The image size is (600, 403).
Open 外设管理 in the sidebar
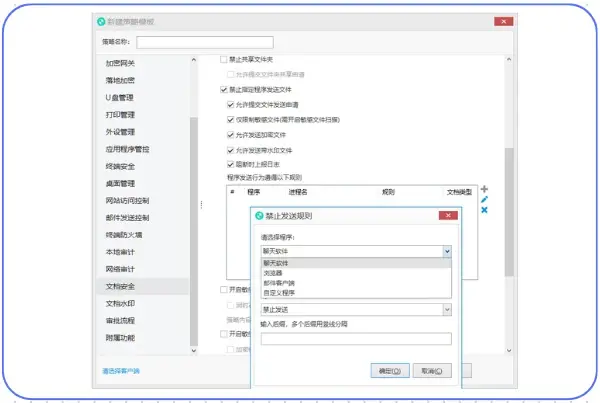[x=120, y=132]
